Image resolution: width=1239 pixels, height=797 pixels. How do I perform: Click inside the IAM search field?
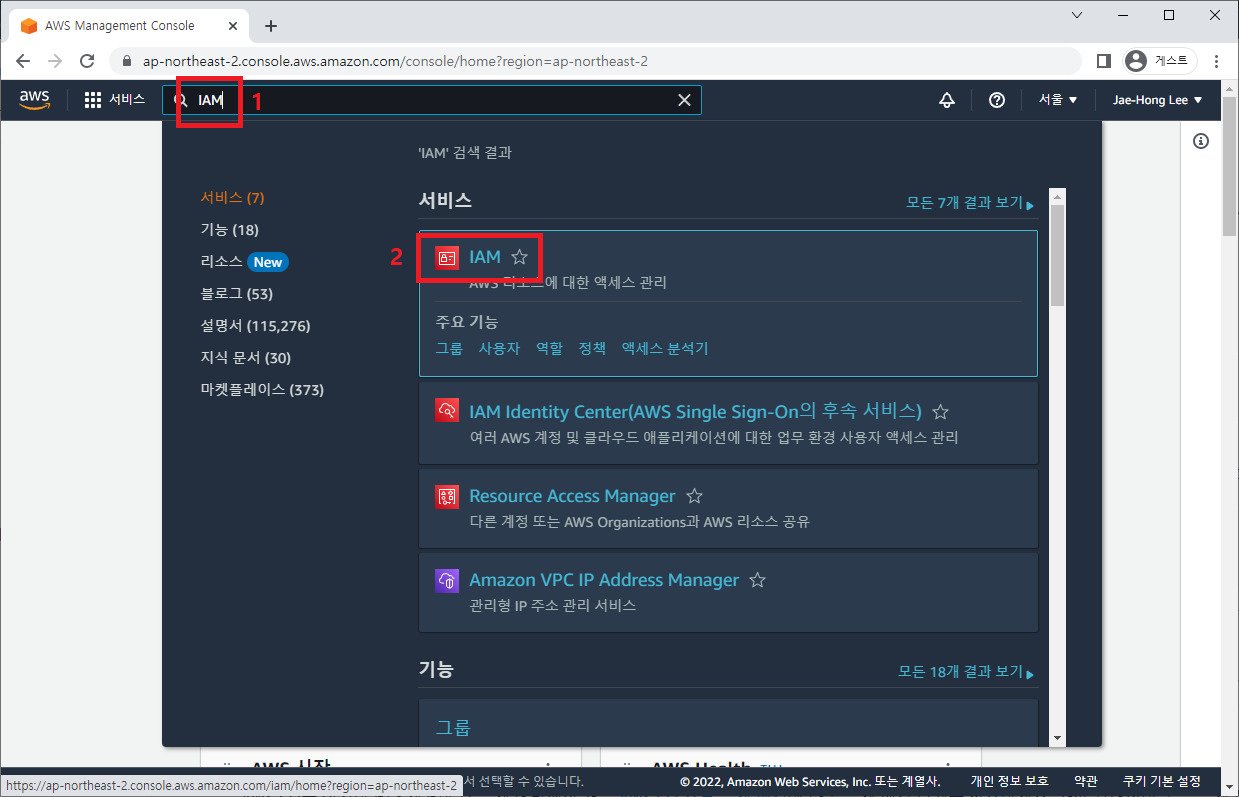click(x=440, y=100)
